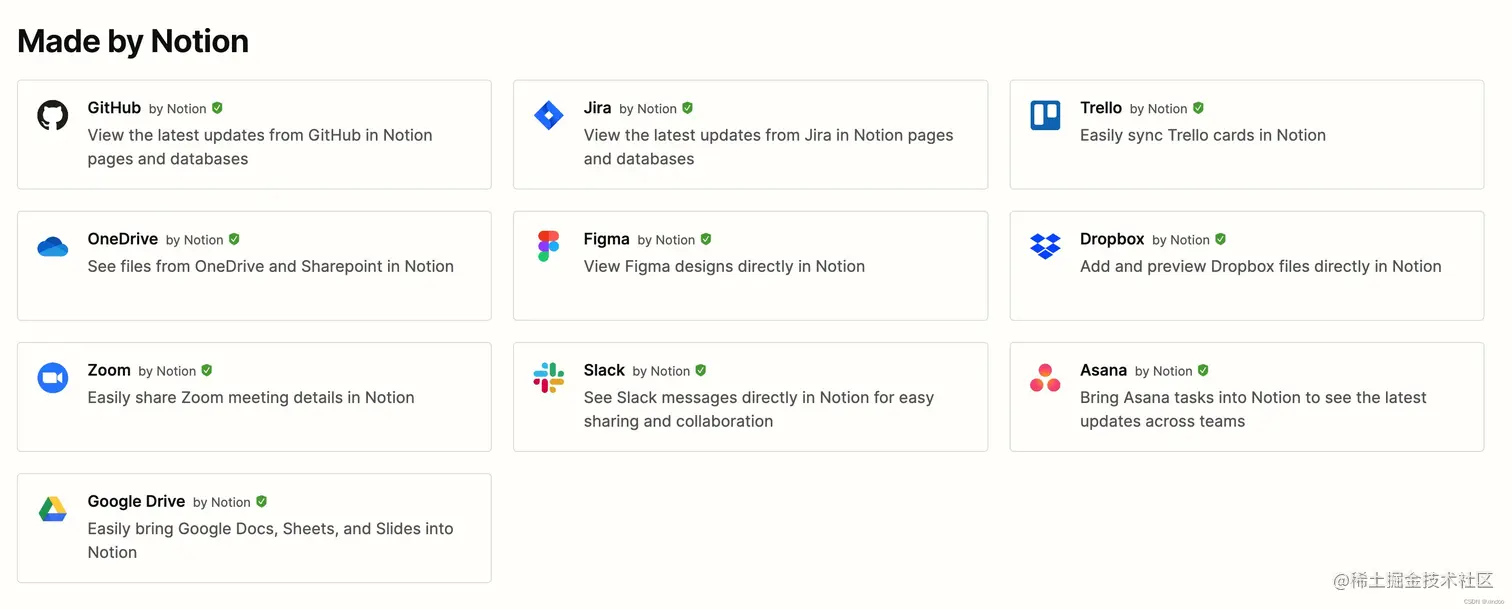Click 'by Notion' beside GitHub
Screen dimensions: 1512x609
[178, 109]
